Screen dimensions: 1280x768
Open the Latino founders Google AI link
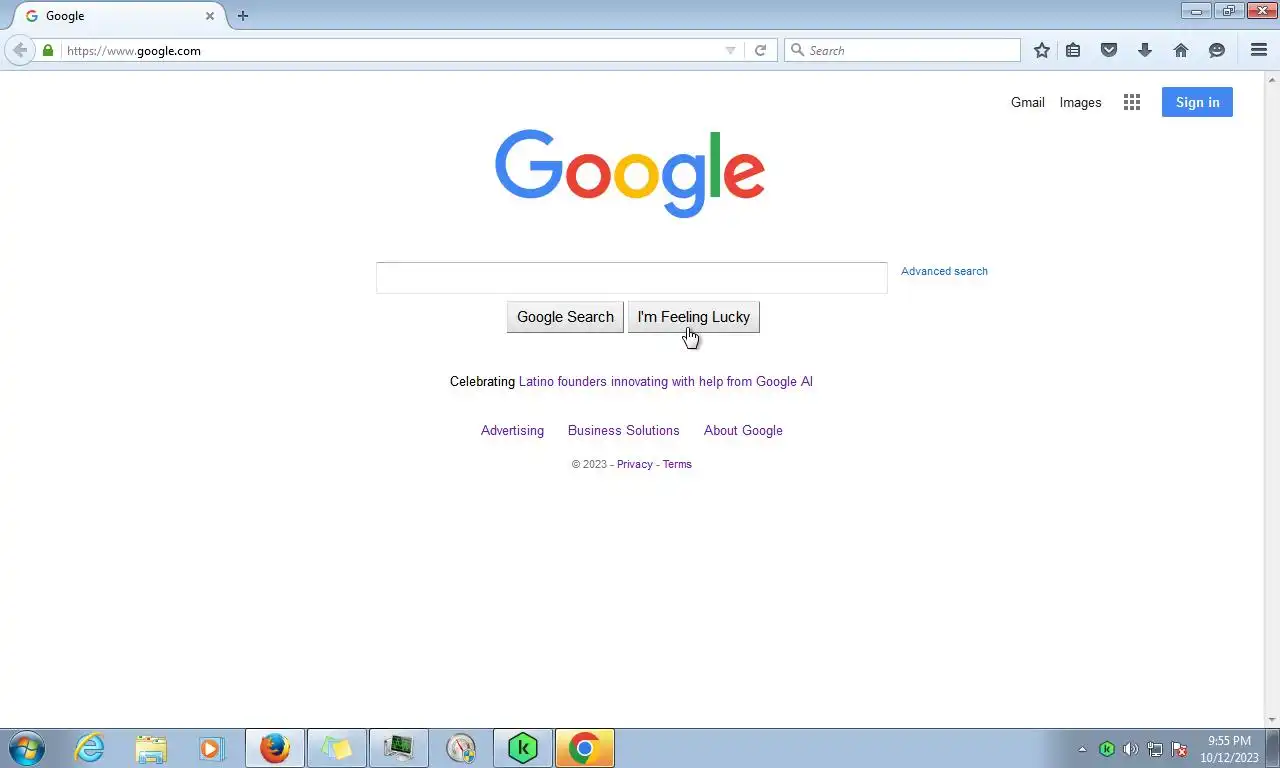665,381
